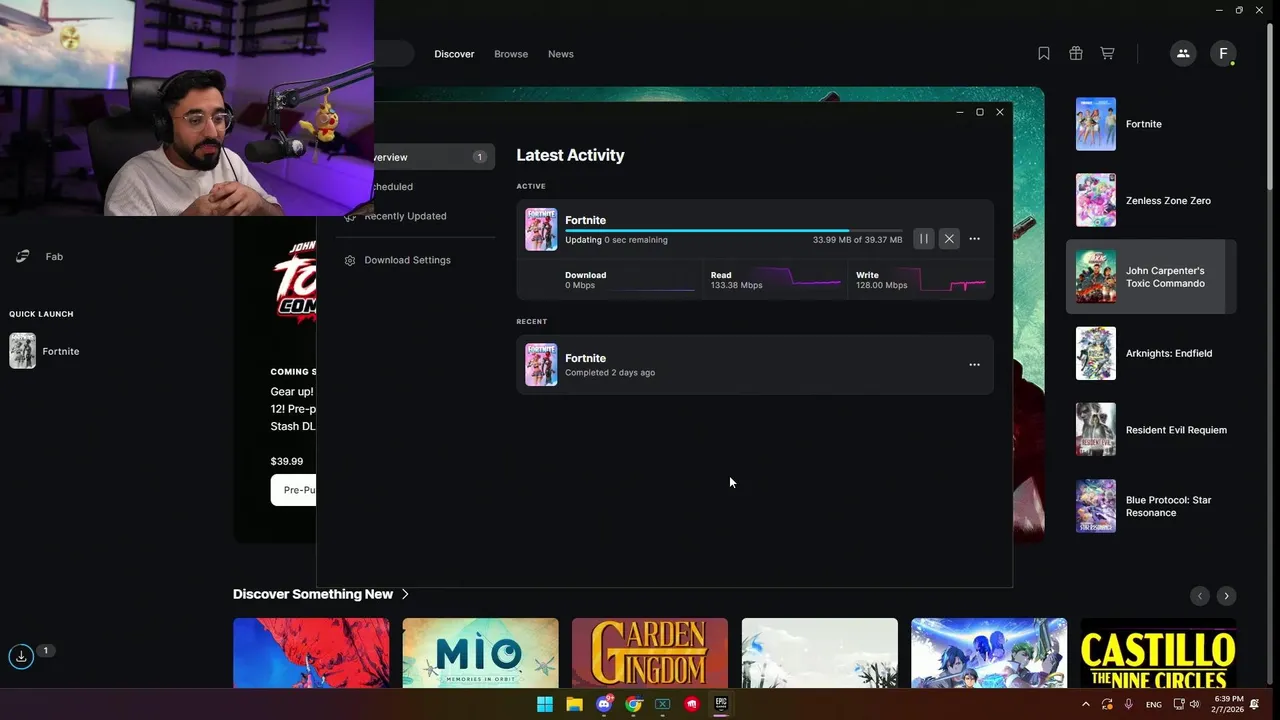Switch to the Browse tab
The width and height of the screenshot is (1280, 720).
point(511,54)
